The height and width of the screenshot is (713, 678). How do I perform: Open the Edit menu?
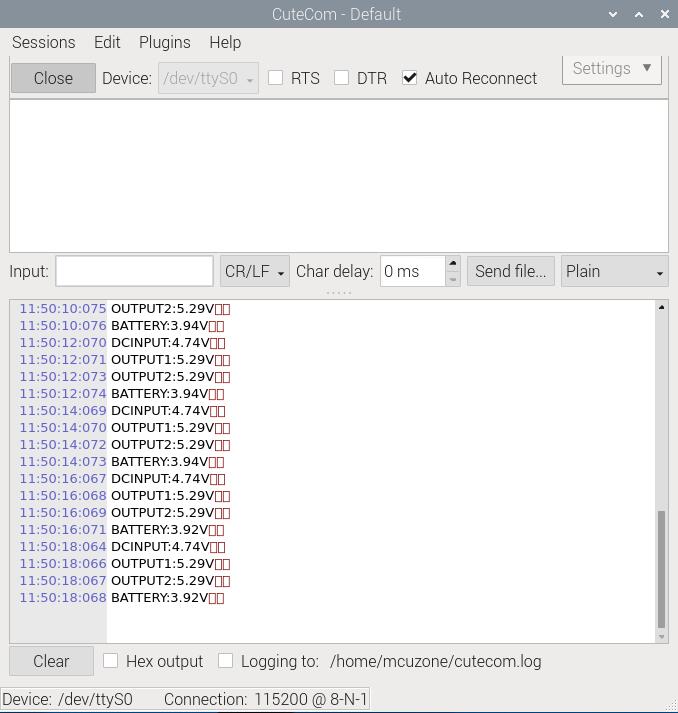(107, 42)
